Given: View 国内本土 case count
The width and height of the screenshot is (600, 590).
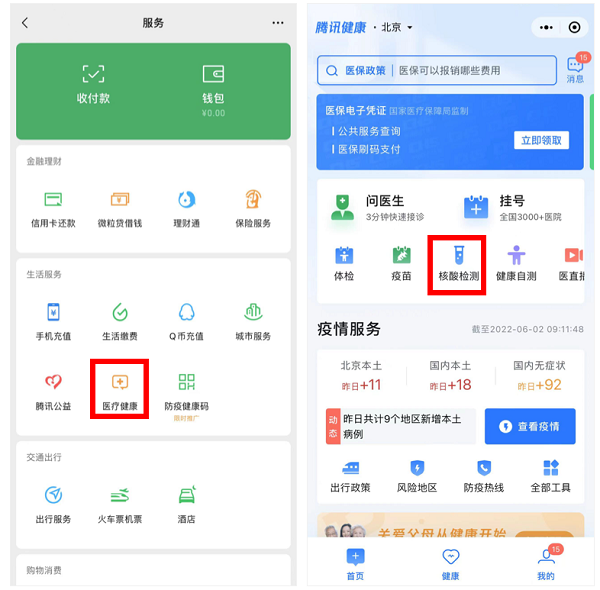Looking at the screenshot, I should point(450,376).
